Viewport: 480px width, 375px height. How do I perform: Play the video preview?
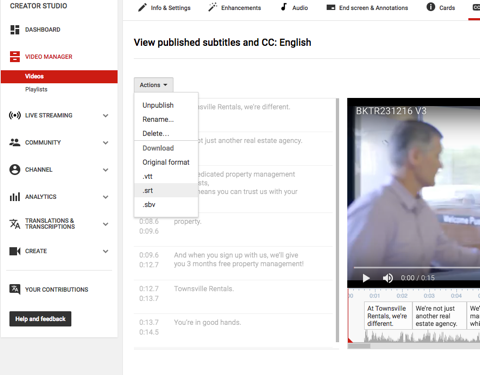point(366,278)
